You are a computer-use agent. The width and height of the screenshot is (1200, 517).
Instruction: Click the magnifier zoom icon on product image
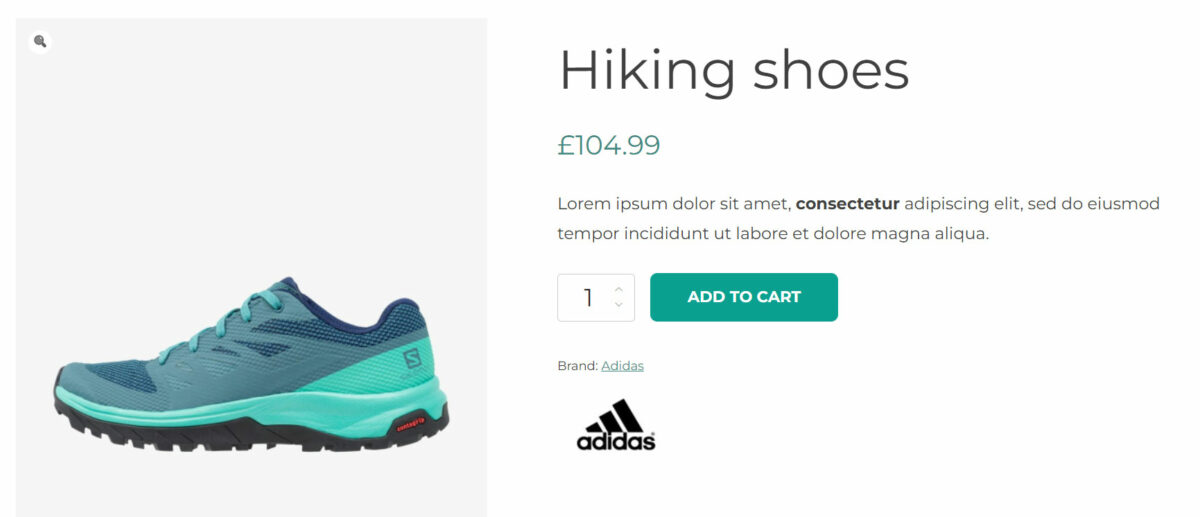click(40, 41)
